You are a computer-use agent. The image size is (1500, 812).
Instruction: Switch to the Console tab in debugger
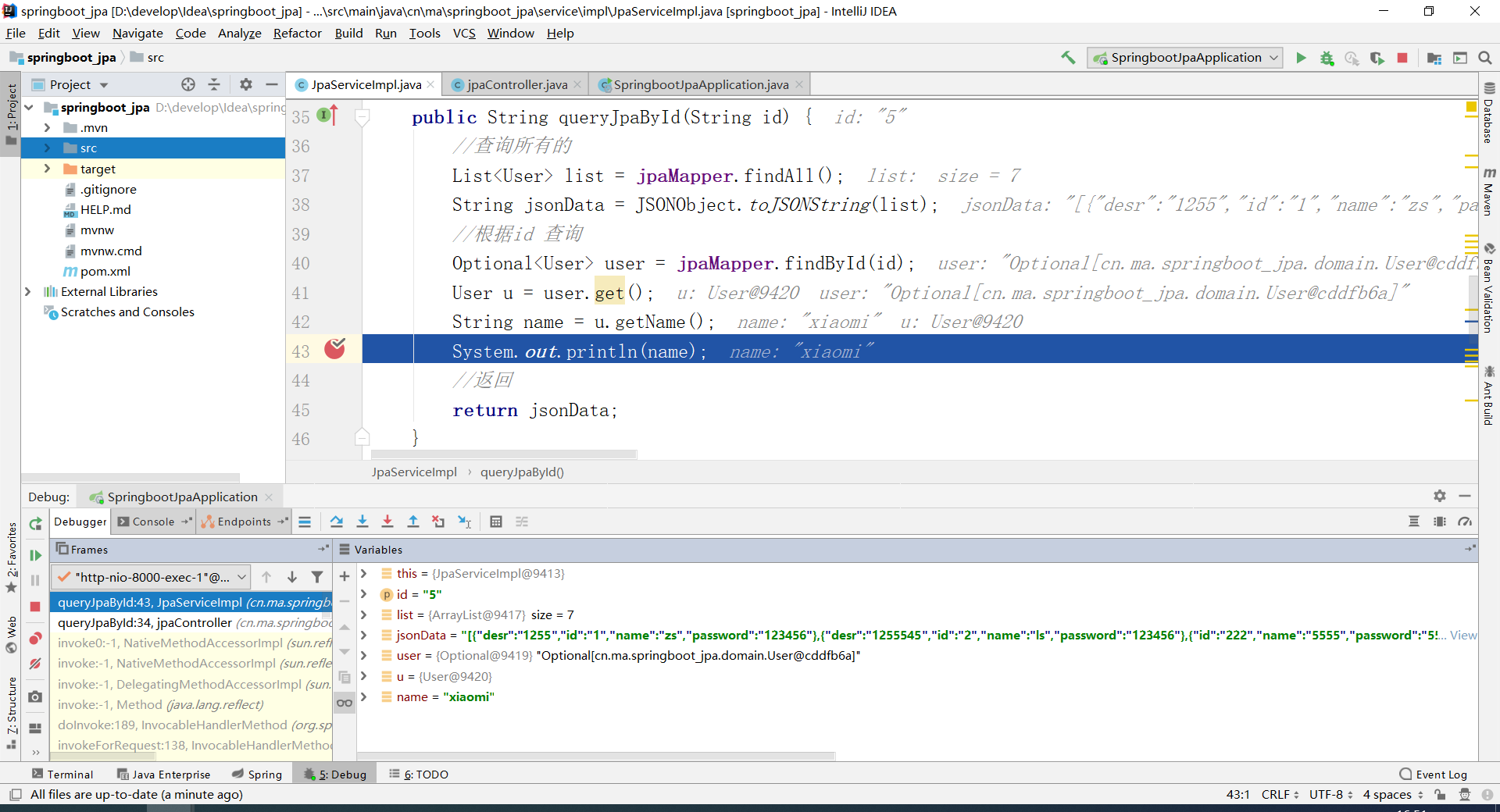click(x=153, y=522)
